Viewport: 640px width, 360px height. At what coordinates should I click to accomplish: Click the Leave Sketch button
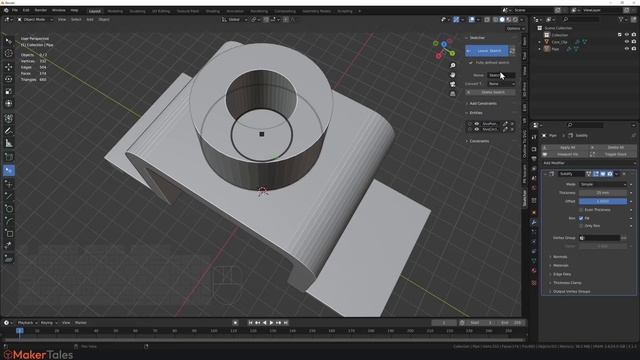tap(487, 51)
